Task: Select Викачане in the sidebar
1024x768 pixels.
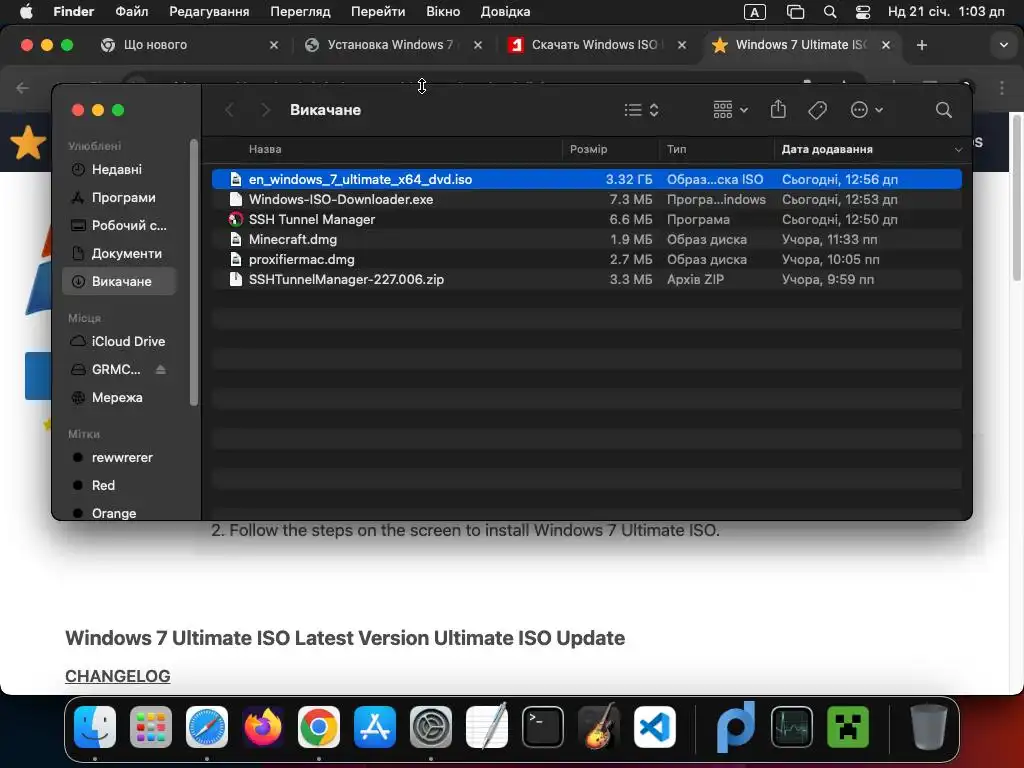Action: tap(120, 281)
